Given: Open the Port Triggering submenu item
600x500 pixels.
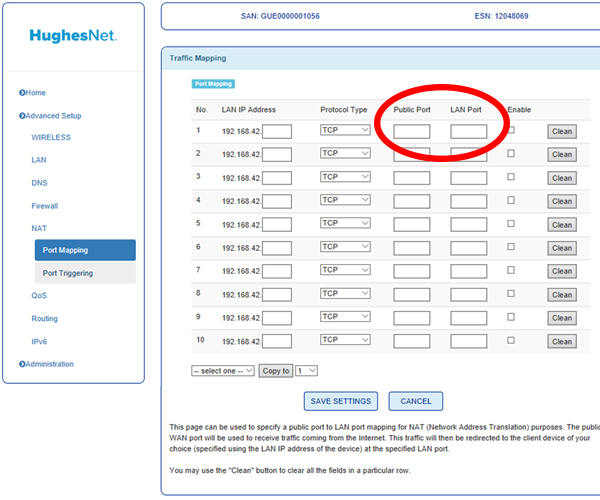Looking at the screenshot, I should [x=85, y=273].
